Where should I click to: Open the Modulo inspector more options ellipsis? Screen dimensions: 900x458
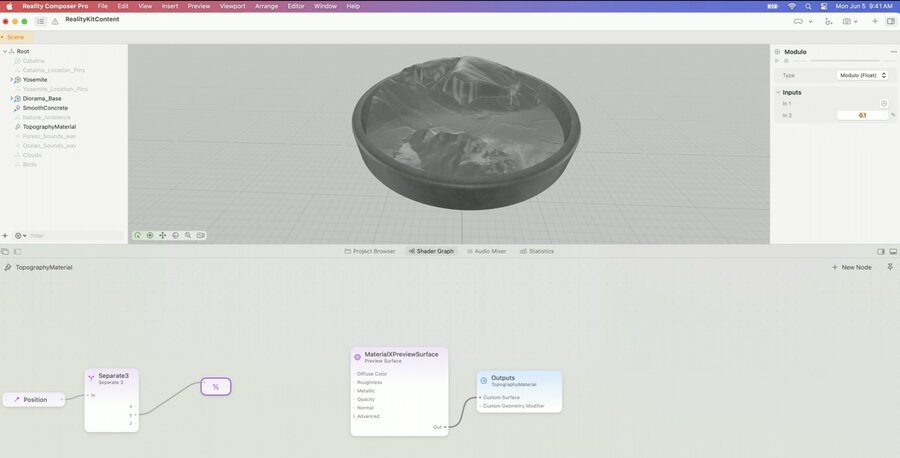(x=894, y=52)
